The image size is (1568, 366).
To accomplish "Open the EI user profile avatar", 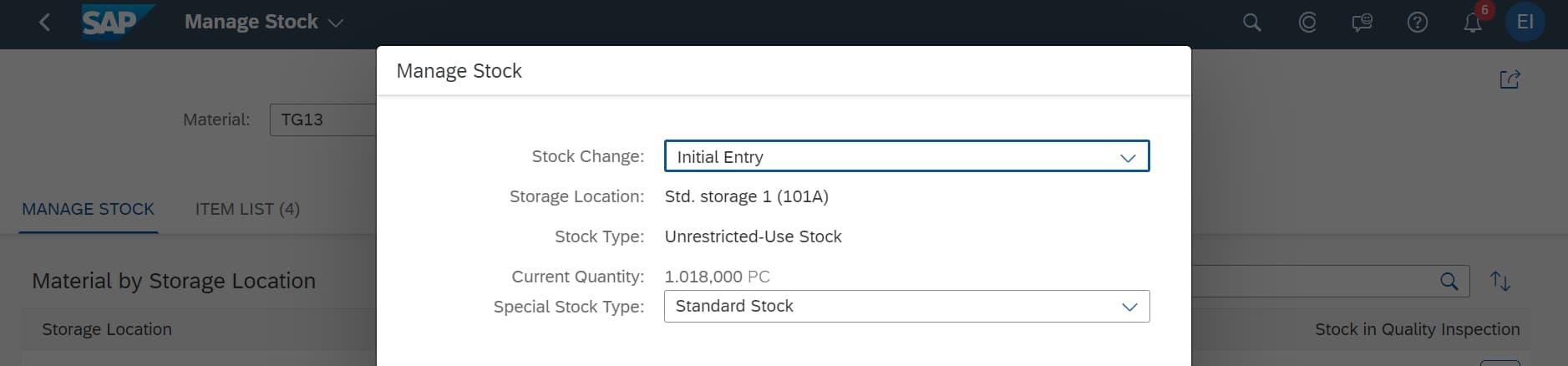I will coord(1525,23).
